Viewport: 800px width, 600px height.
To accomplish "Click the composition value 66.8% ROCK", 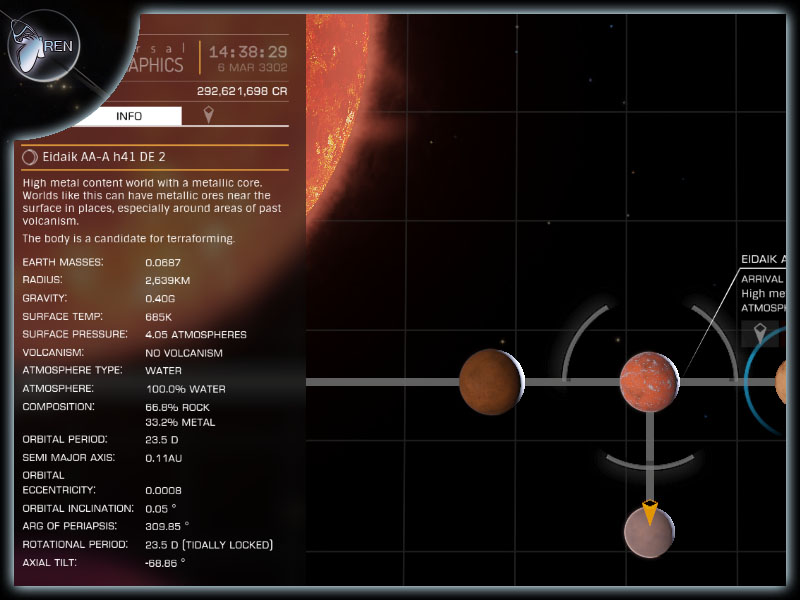I will click(178, 407).
